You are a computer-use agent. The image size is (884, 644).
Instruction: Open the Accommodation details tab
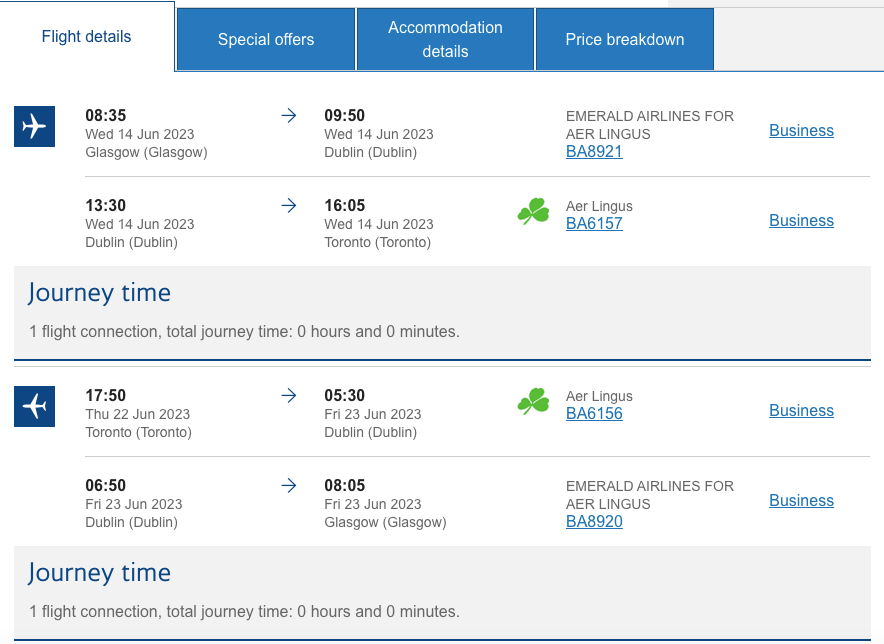click(445, 39)
